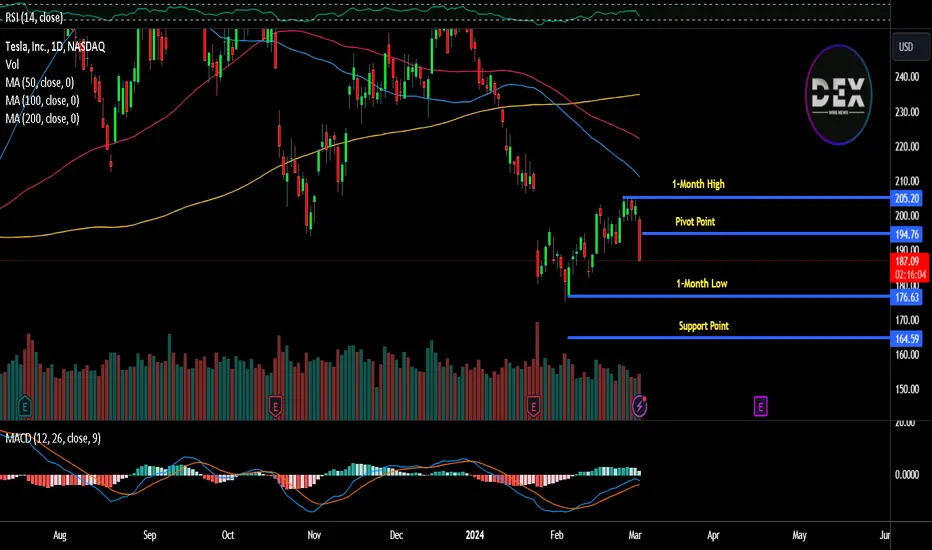This screenshot has width=932, height=550.
Task: Click the blue 1-Month High horizontal line
Action: [756, 197]
